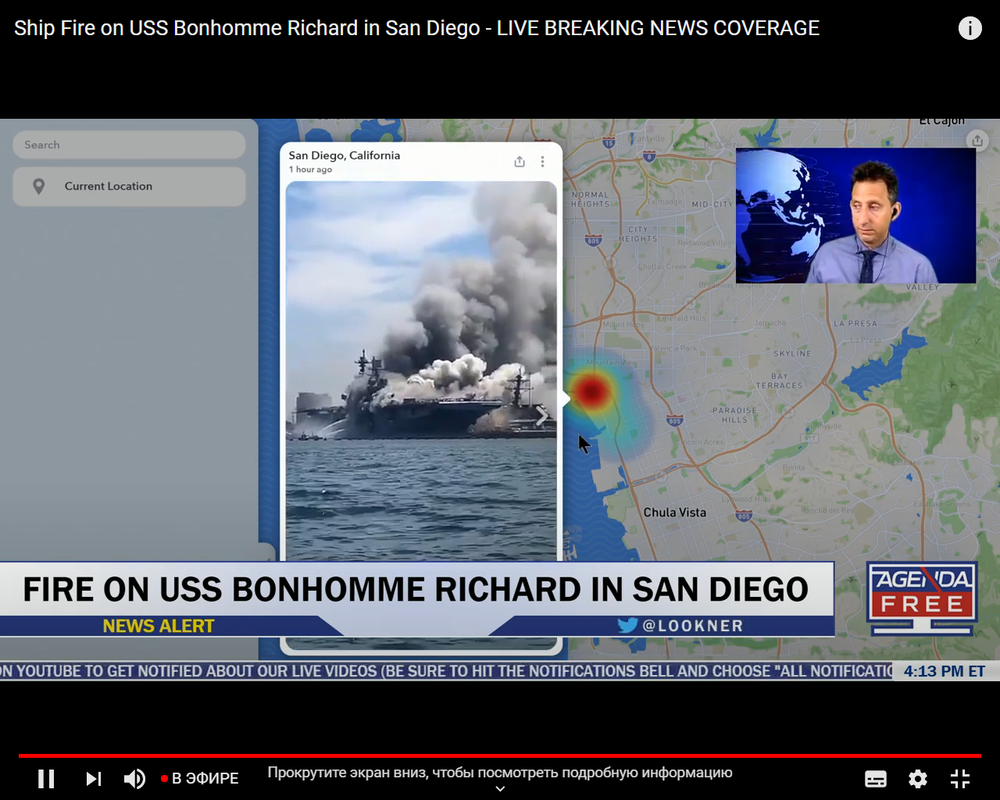Select the Current Location button
The height and width of the screenshot is (800, 1000).
point(129,186)
